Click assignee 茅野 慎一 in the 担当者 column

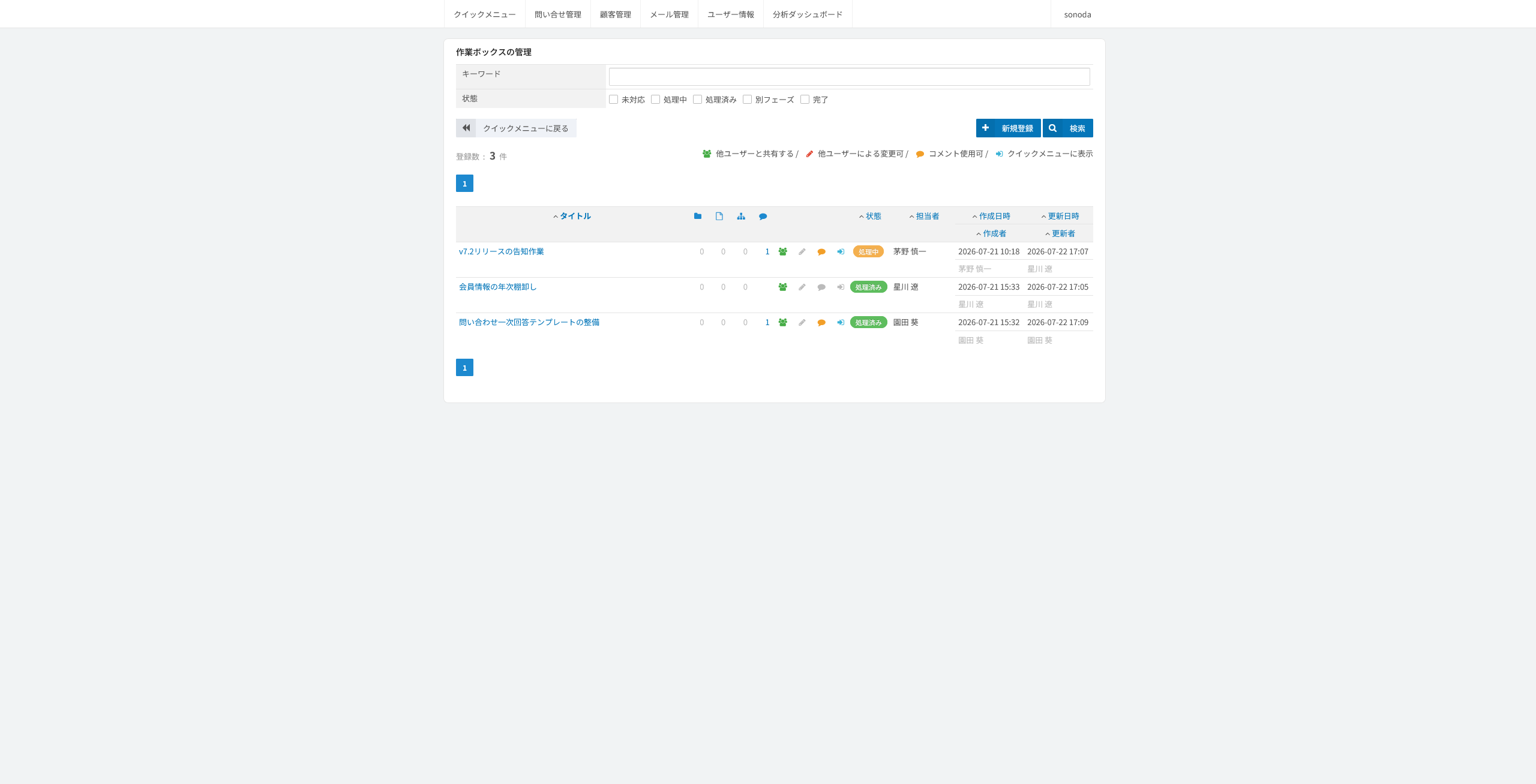[910, 252]
